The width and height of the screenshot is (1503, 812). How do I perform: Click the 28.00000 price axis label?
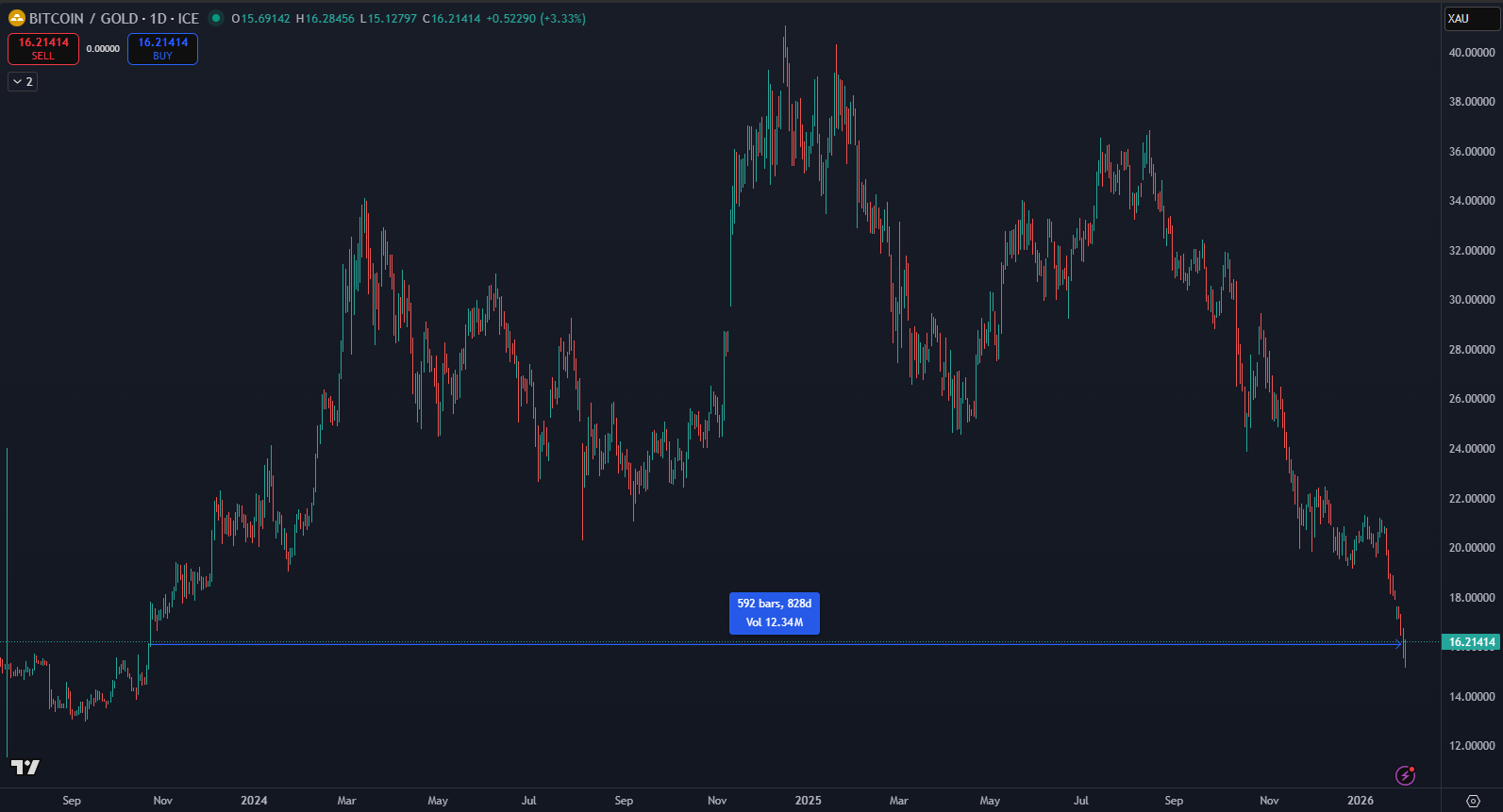point(1472,350)
